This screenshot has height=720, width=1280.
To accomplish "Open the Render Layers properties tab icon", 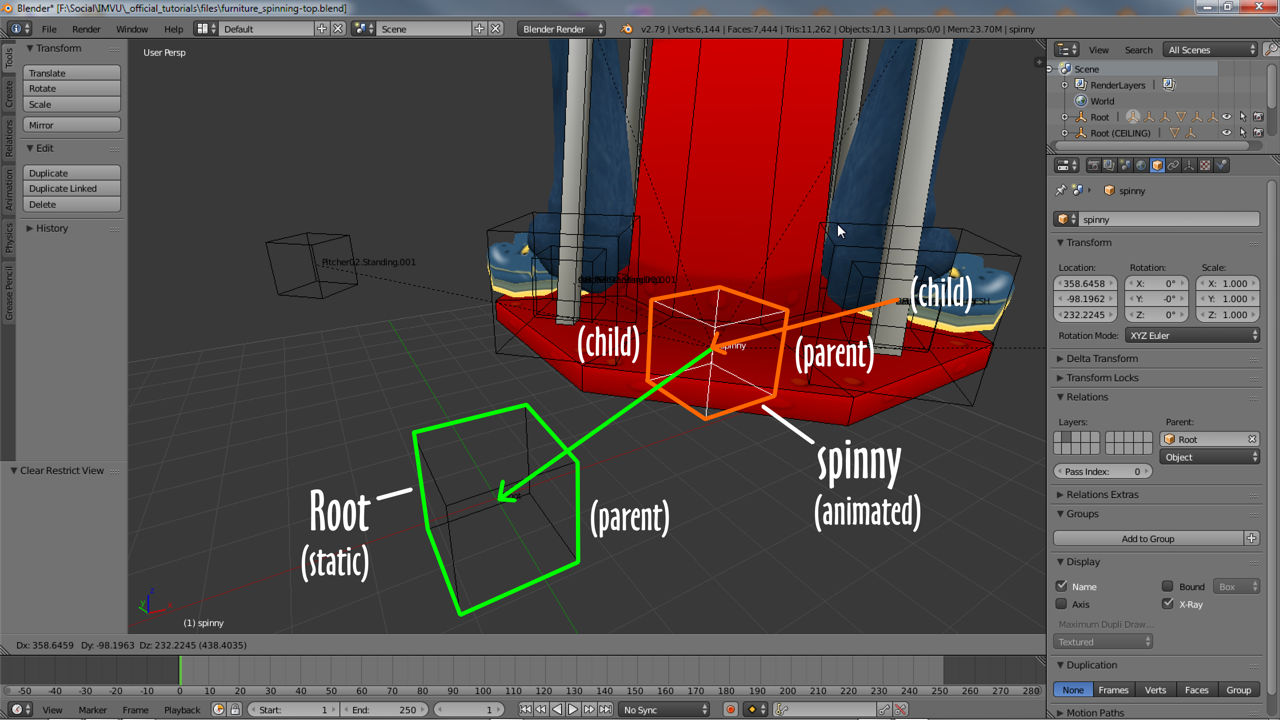I will tap(1109, 165).
